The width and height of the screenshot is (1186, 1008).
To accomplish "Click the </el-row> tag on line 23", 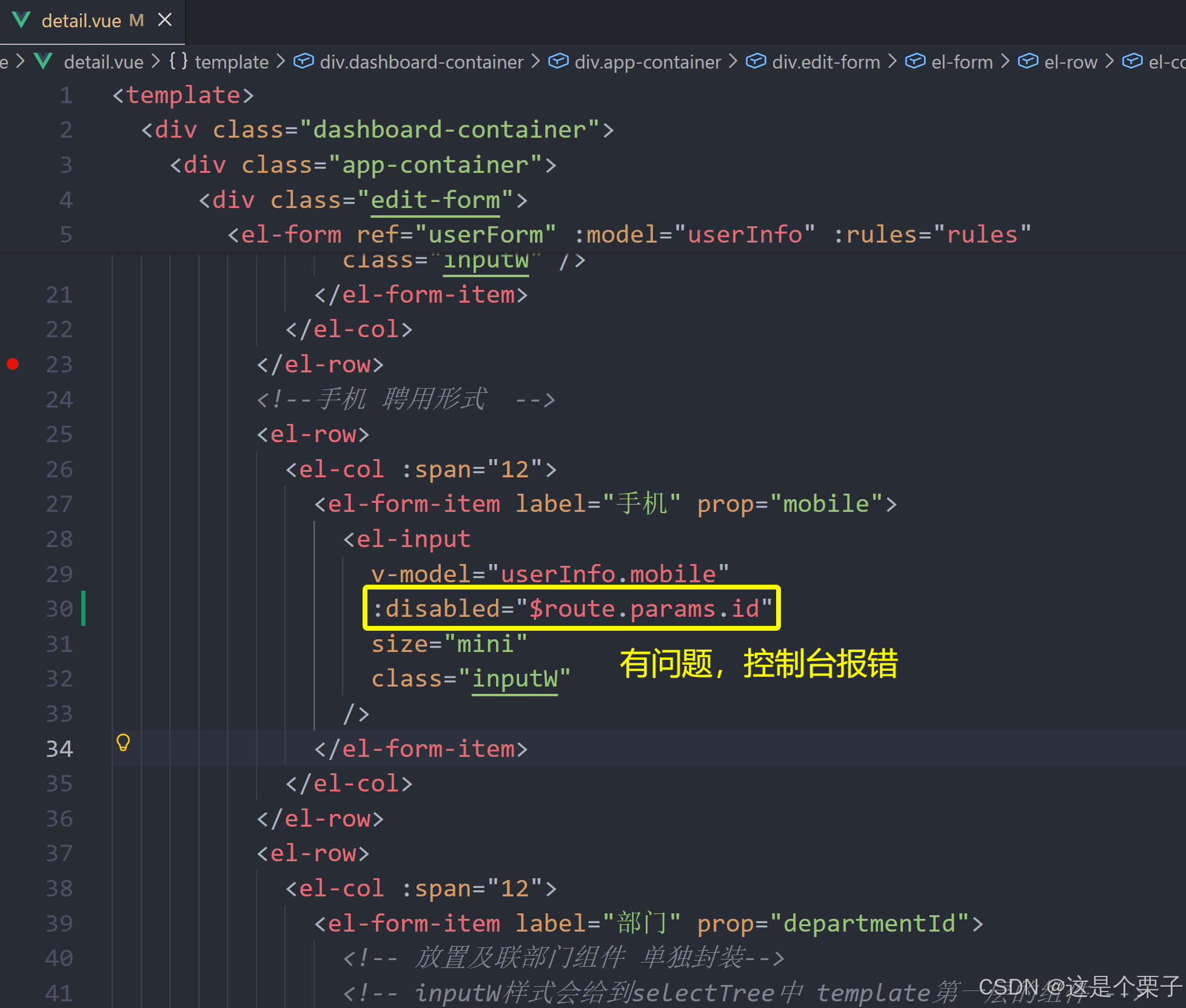I will pyautogui.click(x=320, y=365).
